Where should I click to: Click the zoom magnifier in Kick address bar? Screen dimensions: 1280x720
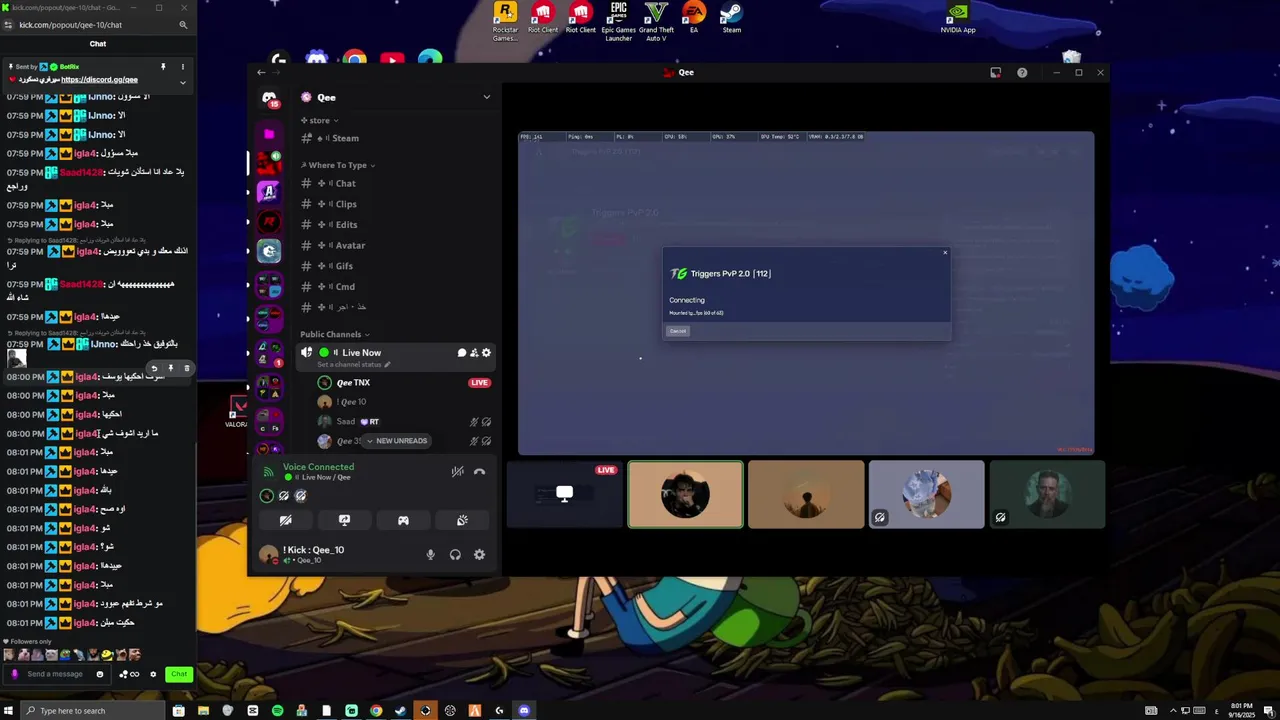coord(183,25)
